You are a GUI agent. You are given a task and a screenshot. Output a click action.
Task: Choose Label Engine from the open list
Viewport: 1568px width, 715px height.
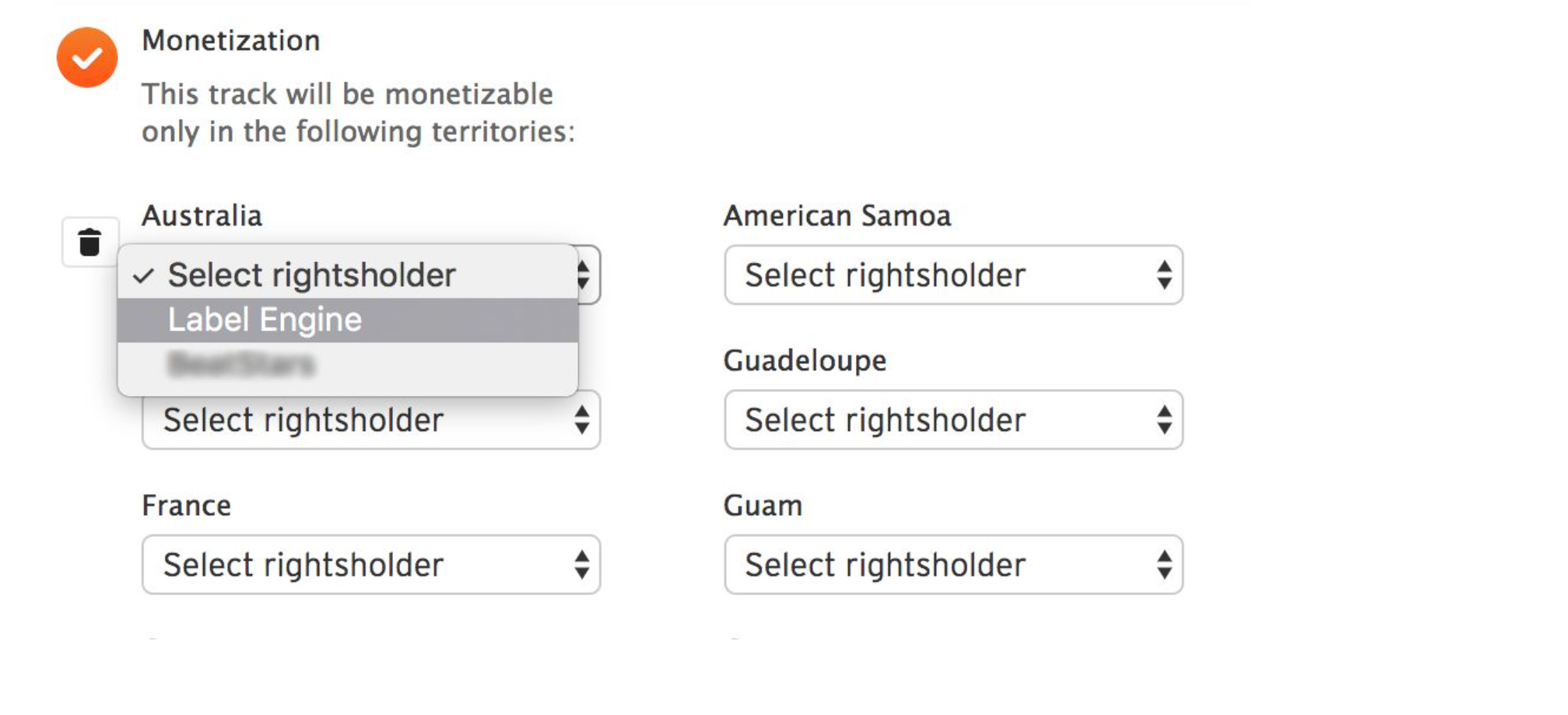pyautogui.click(x=265, y=320)
